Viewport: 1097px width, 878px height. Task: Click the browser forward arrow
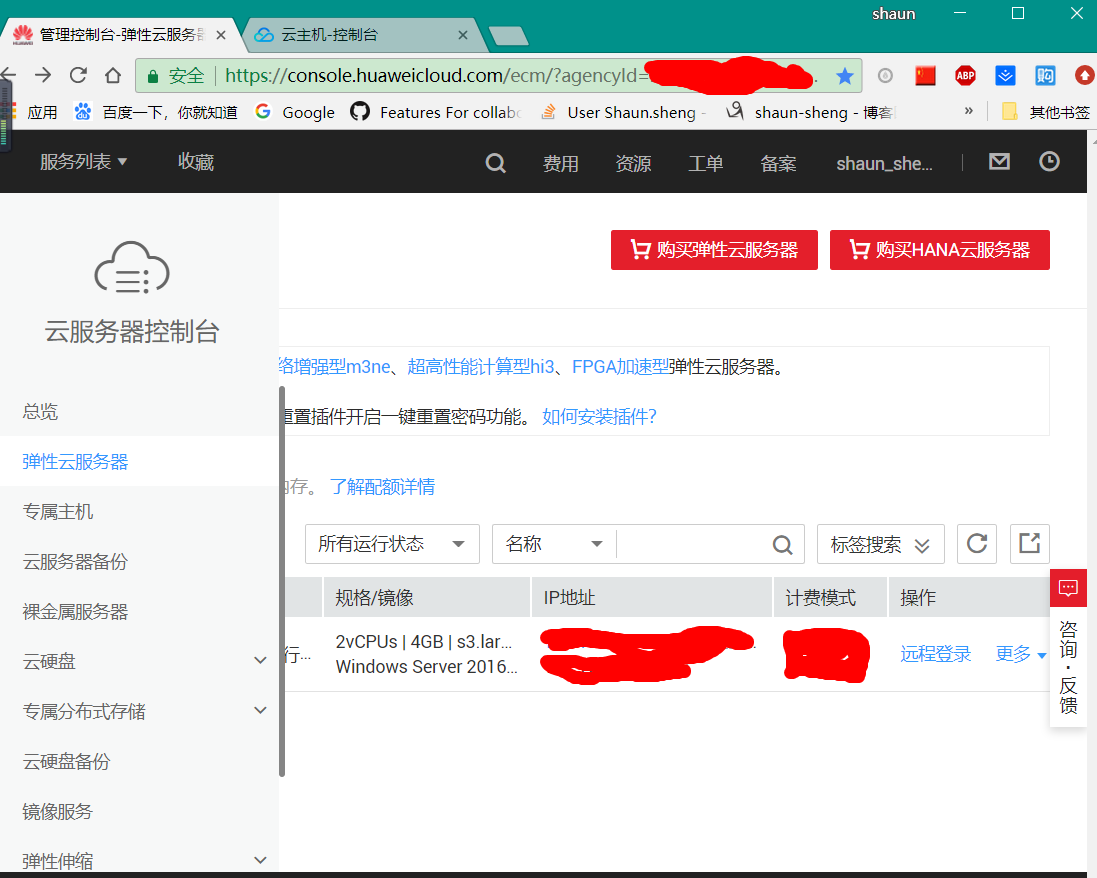(x=43, y=75)
